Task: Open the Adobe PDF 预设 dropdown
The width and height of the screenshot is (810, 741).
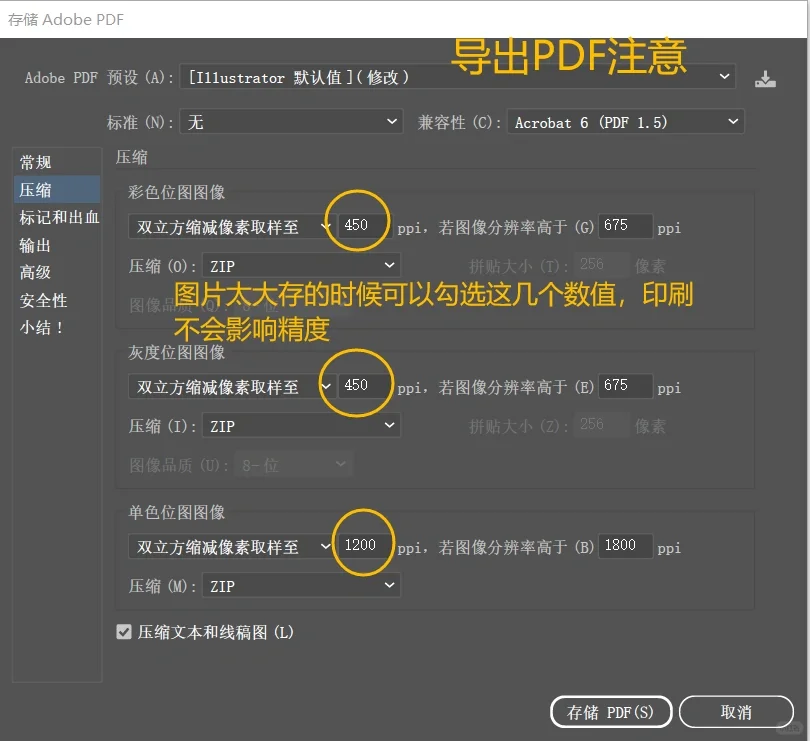Action: 725,77
